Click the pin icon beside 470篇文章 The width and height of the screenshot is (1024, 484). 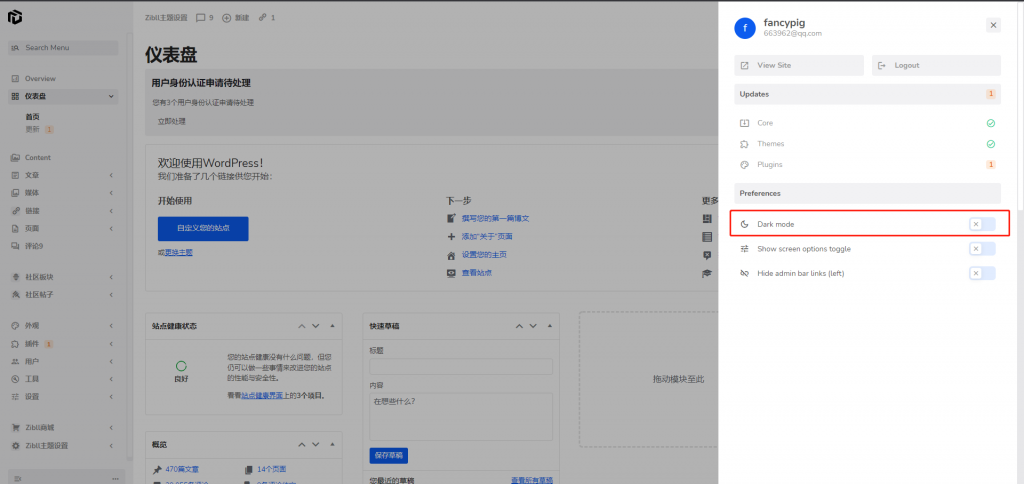(x=157, y=470)
